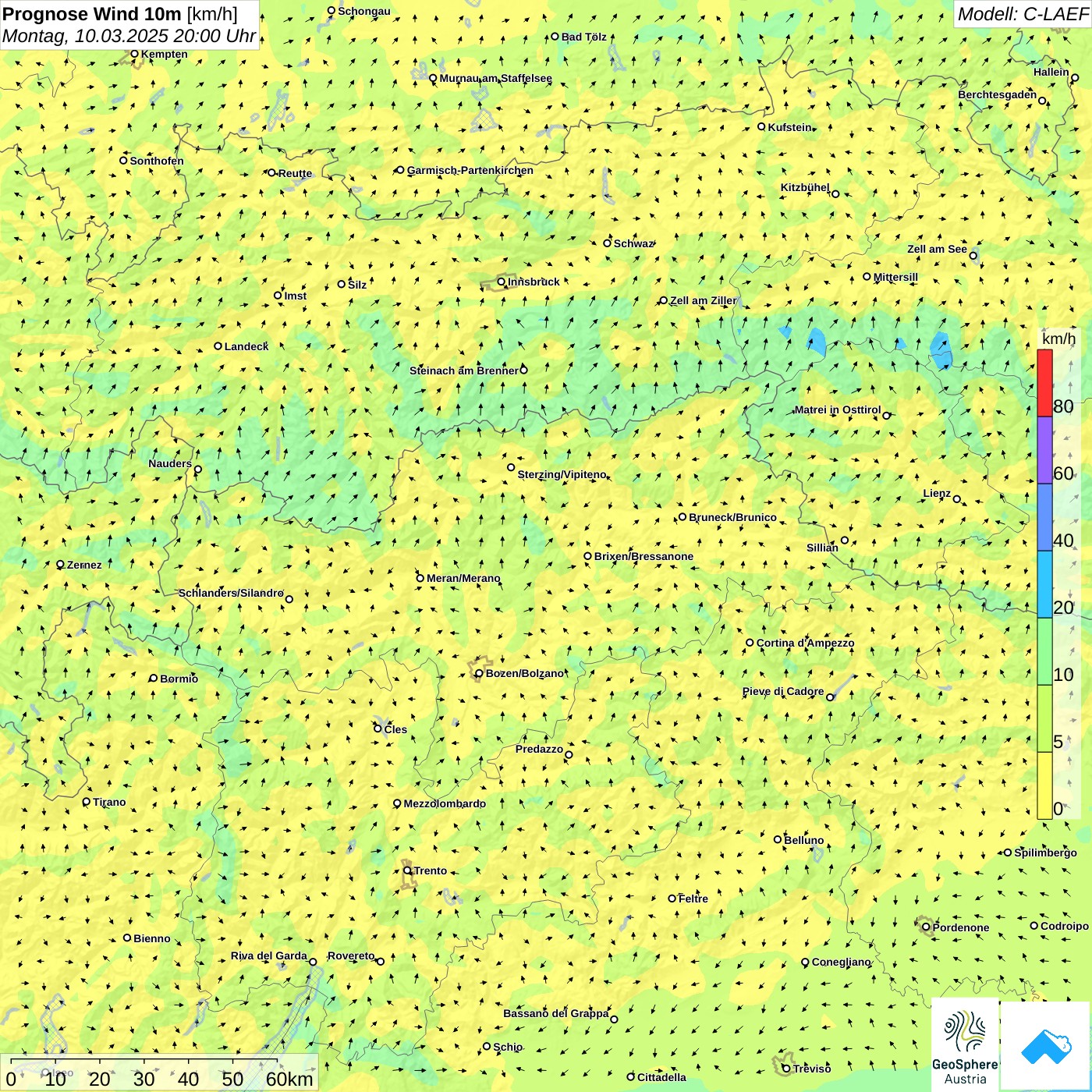This screenshot has width=1092, height=1092.
Task: Click the Bad Tölz label
Action: (x=584, y=37)
